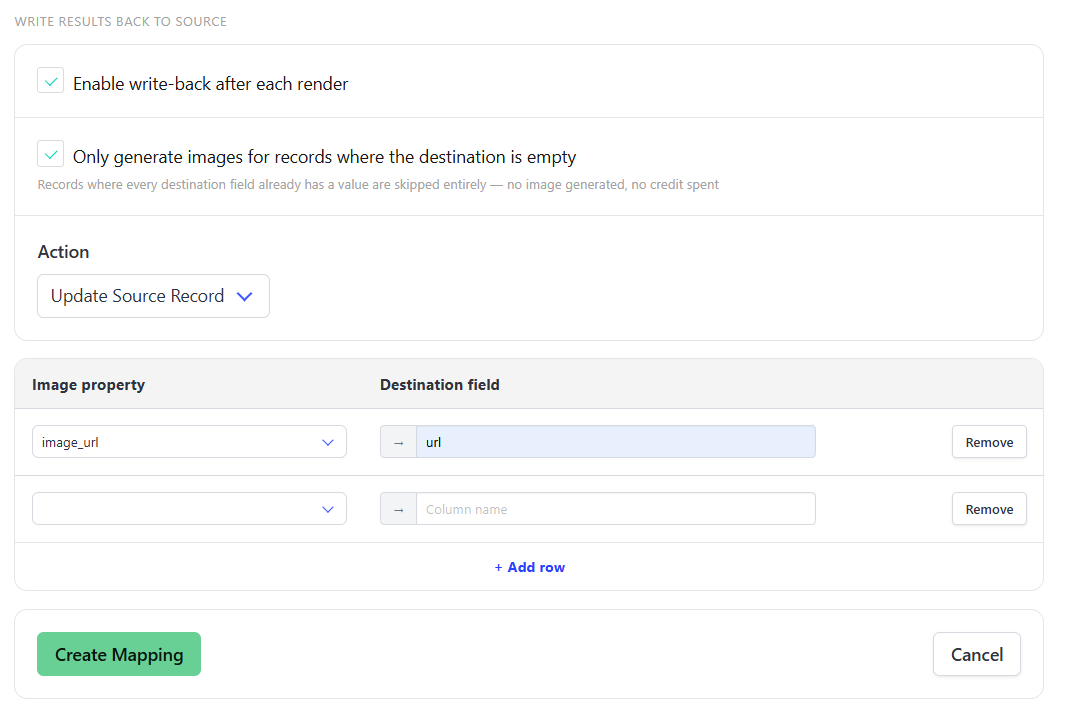1072x714 pixels.
Task: Click the Enable write-back label text
Action: (x=211, y=84)
